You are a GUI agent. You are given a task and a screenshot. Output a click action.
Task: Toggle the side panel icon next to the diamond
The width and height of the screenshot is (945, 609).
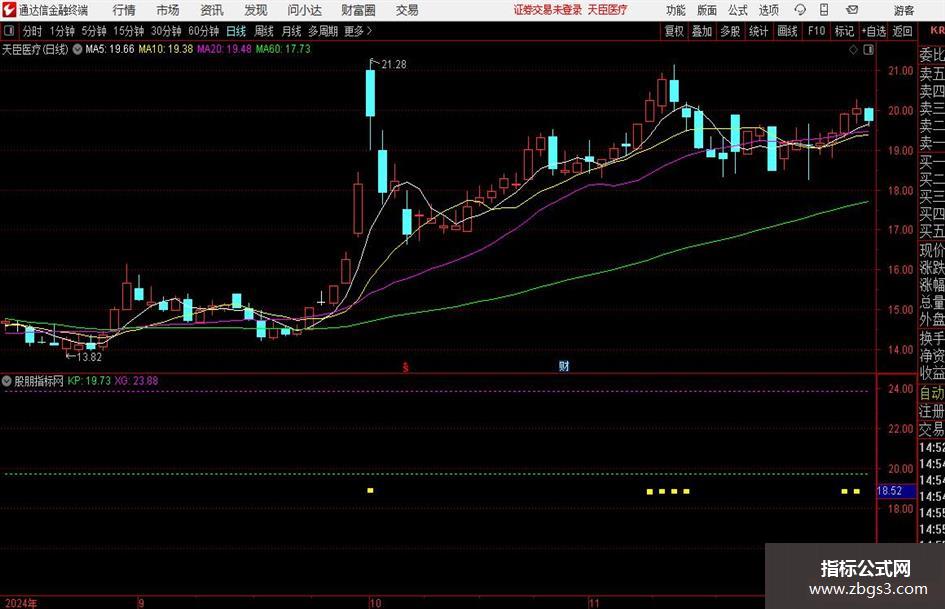click(868, 50)
